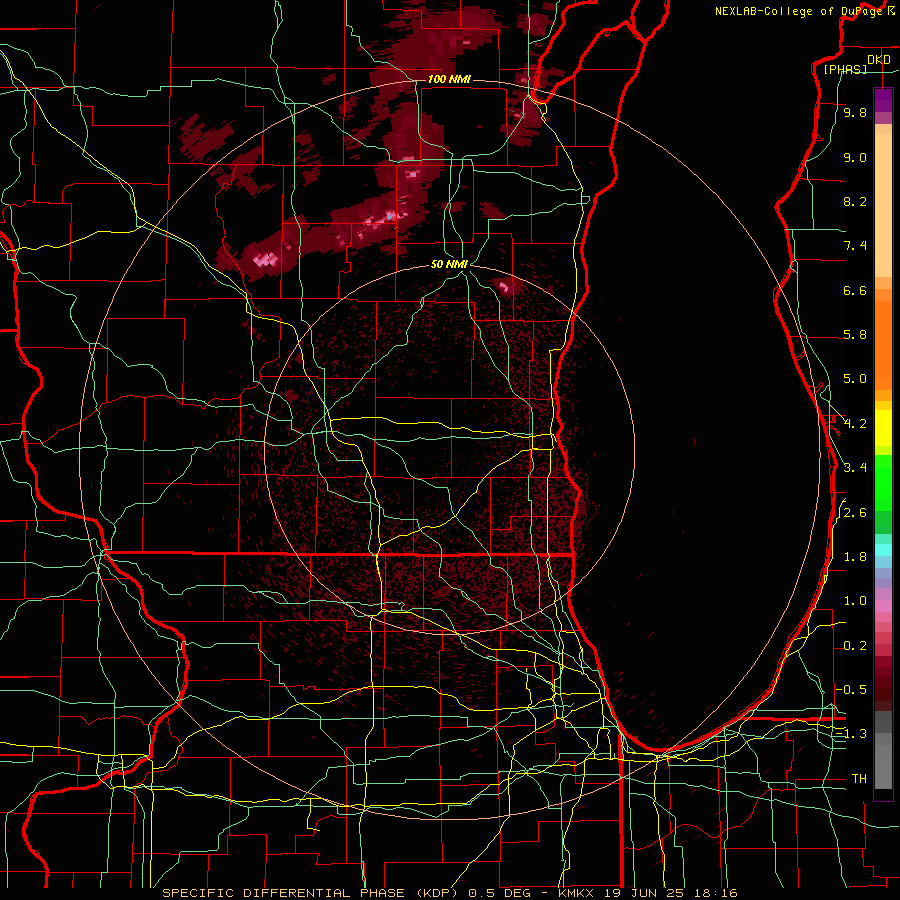Viewport: 900px width, 900px height.
Task: Click the 50 NMI range ring label
Action: [449, 264]
